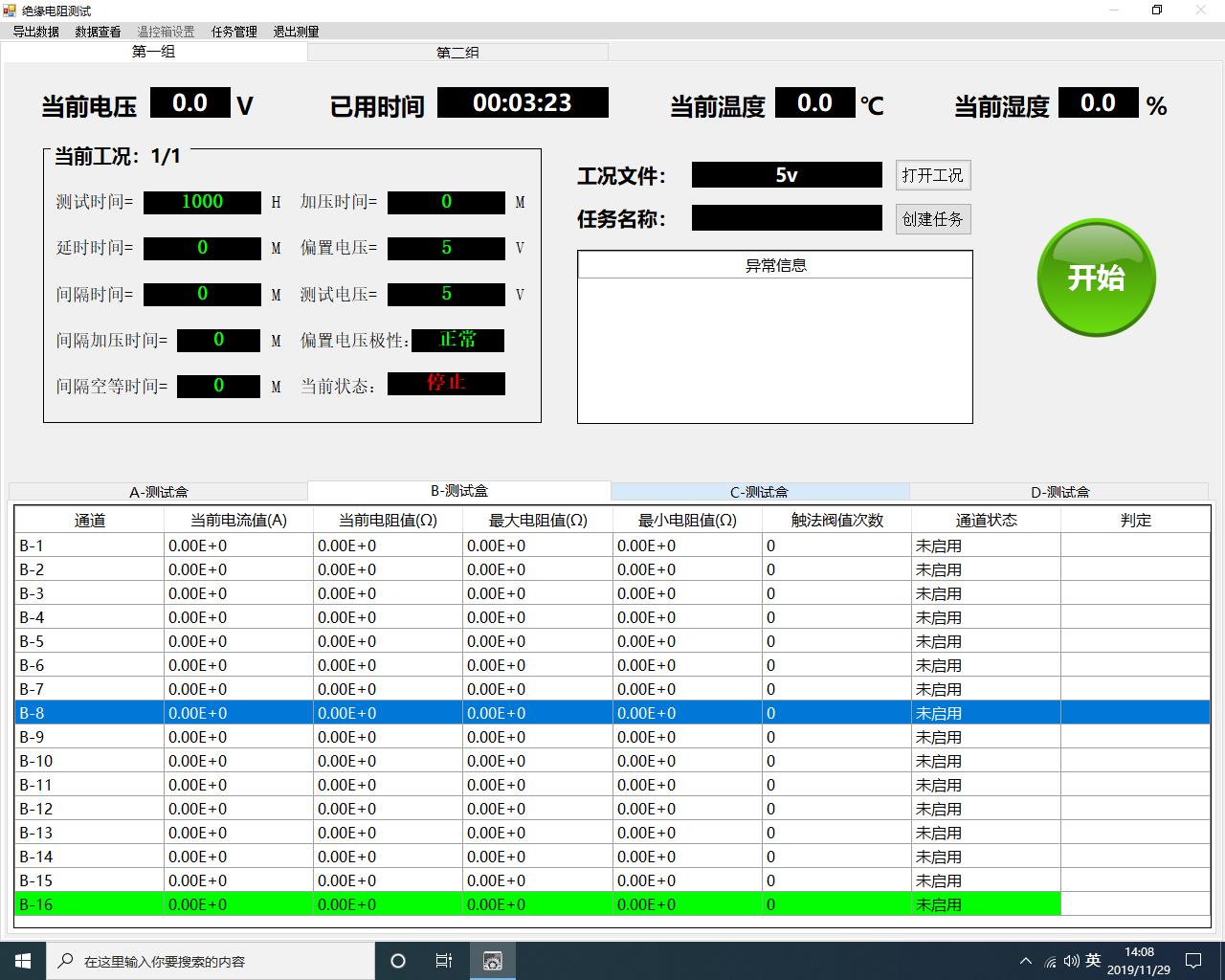Click the 打开工况 button
Image resolution: width=1225 pixels, height=980 pixels.
point(932,175)
